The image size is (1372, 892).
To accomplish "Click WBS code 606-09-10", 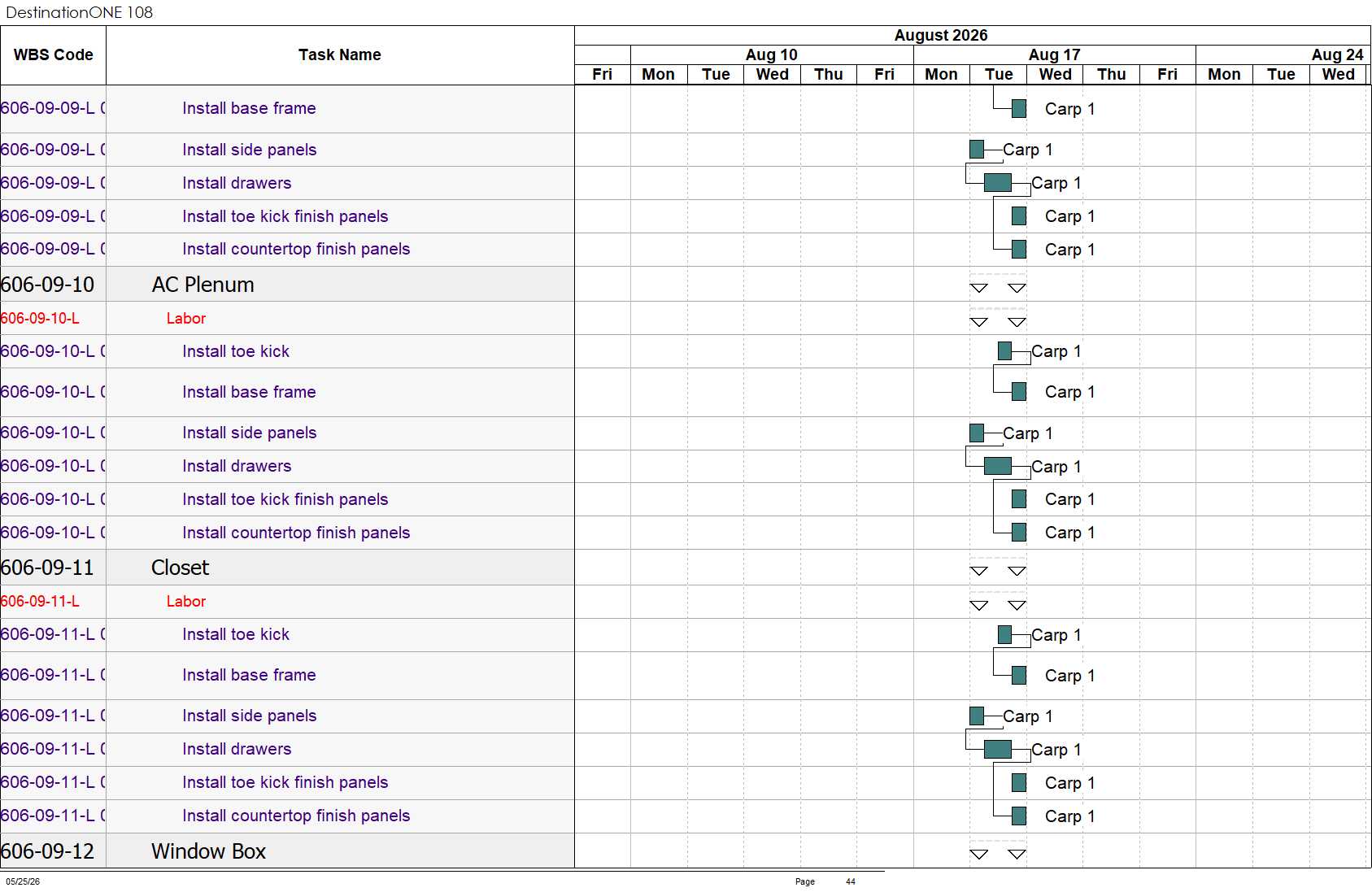I will pyautogui.click(x=47, y=285).
